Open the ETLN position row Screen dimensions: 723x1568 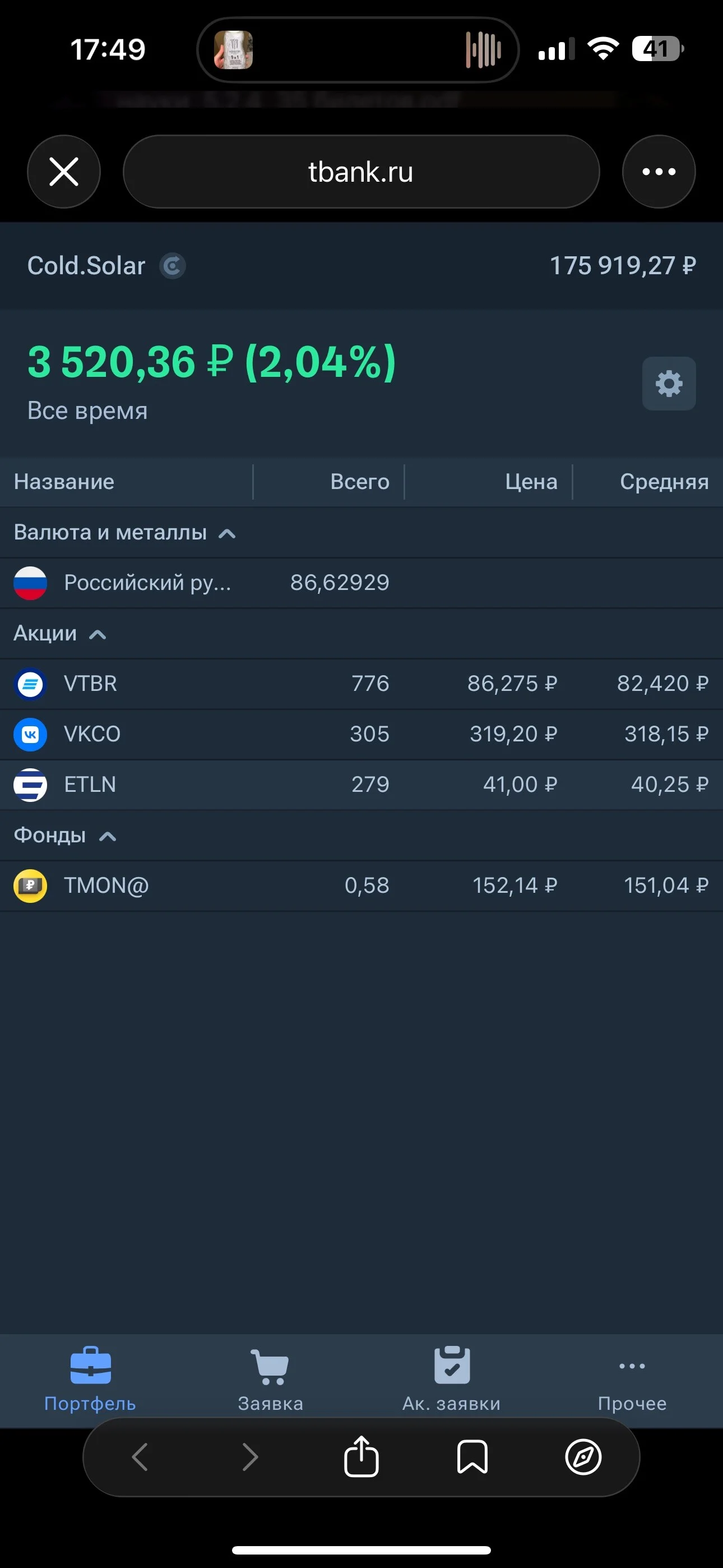[361, 785]
